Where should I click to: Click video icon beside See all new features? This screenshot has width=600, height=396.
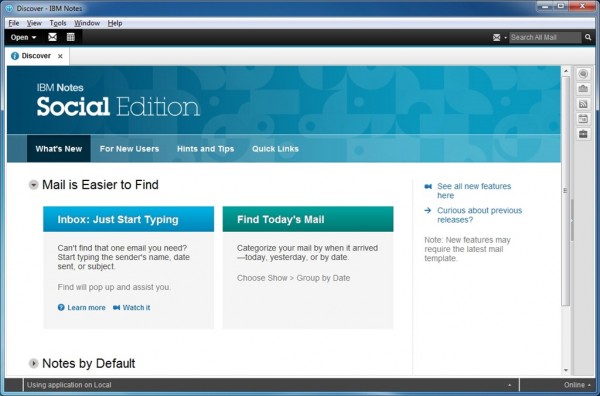428,186
